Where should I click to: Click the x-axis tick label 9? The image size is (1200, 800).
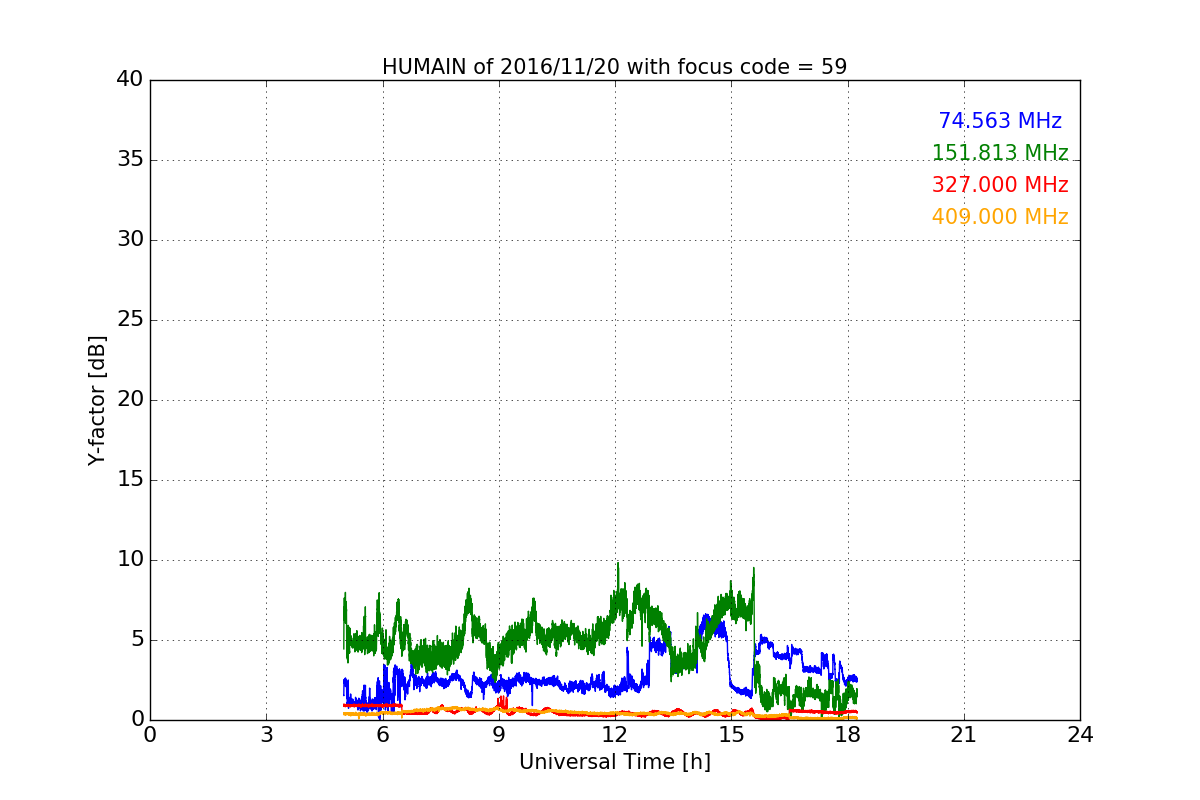(x=499, y=735)
